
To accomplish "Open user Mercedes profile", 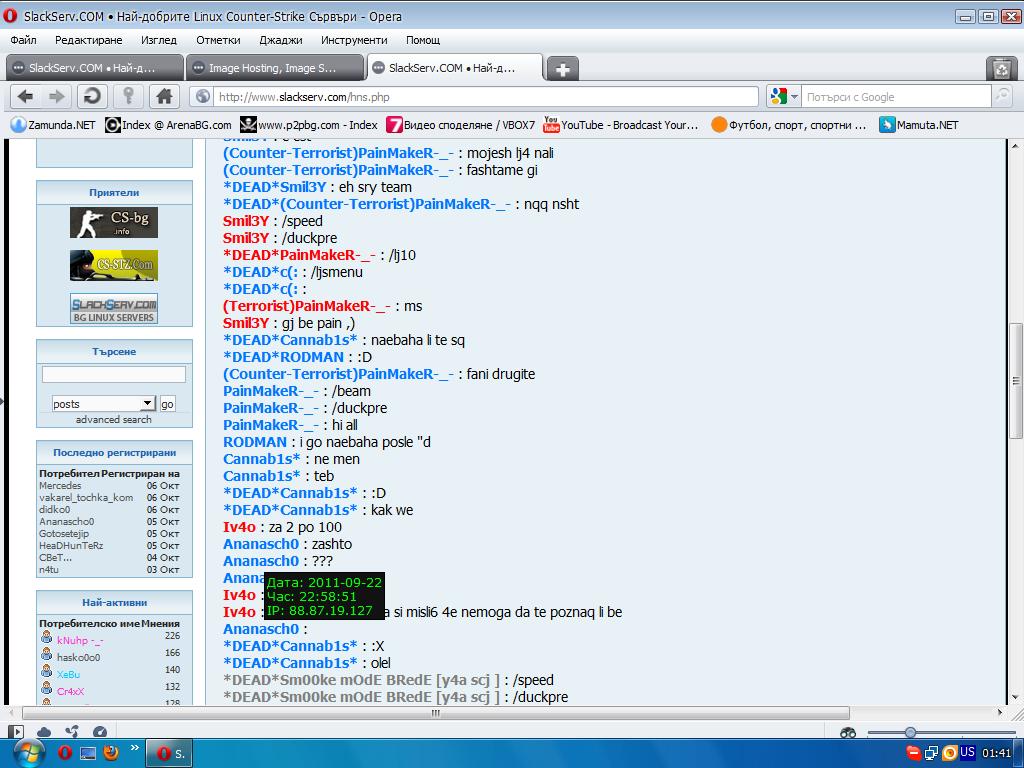I will 60,485.
